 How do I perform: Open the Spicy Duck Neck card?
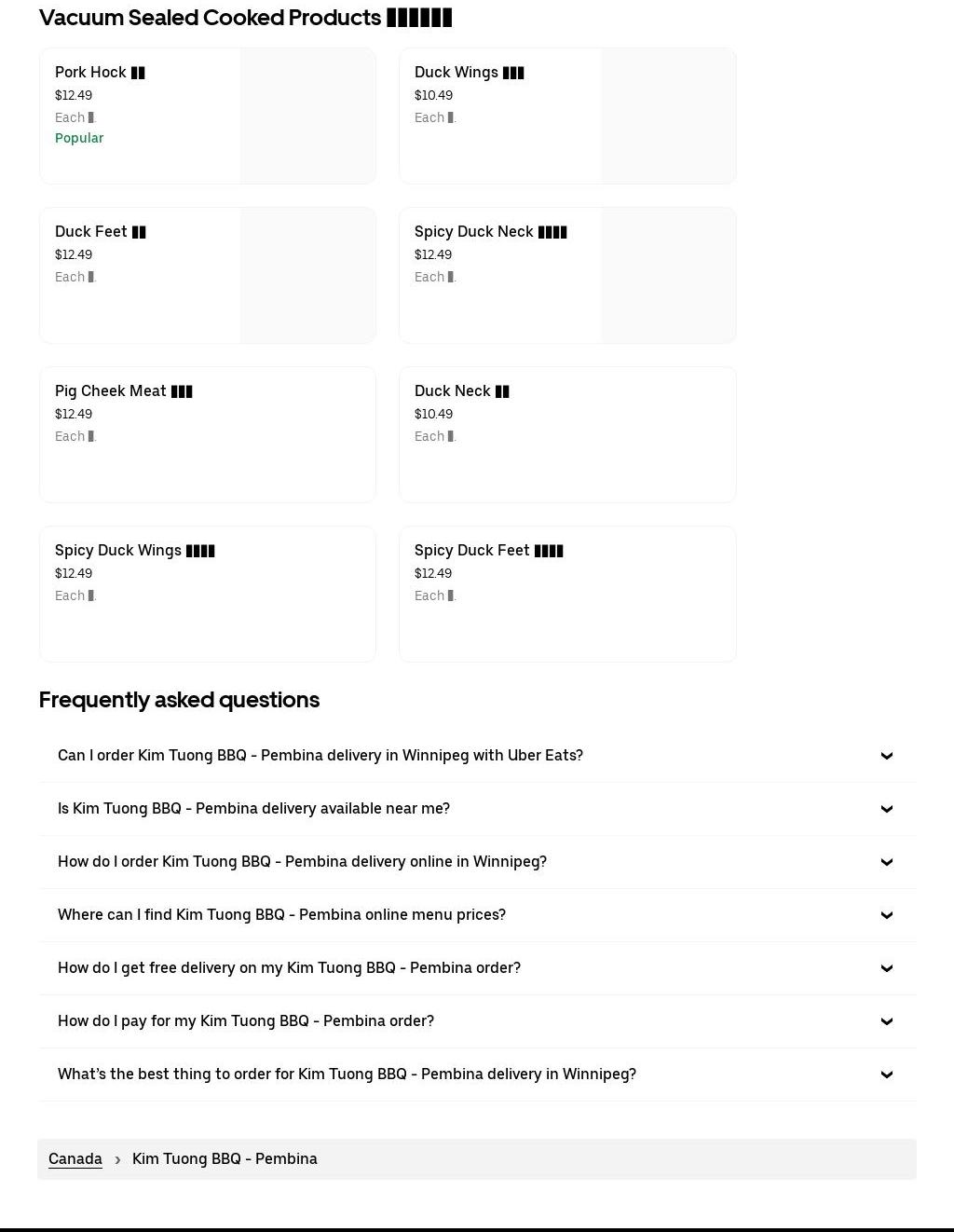(x=499, y=275)
